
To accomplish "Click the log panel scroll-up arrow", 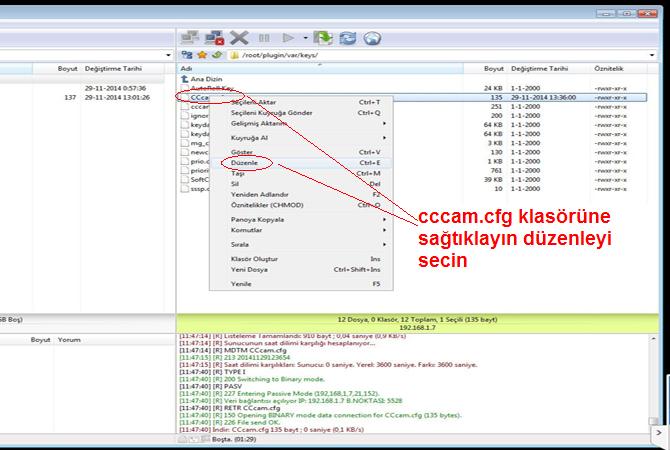I will pos(653,339).
